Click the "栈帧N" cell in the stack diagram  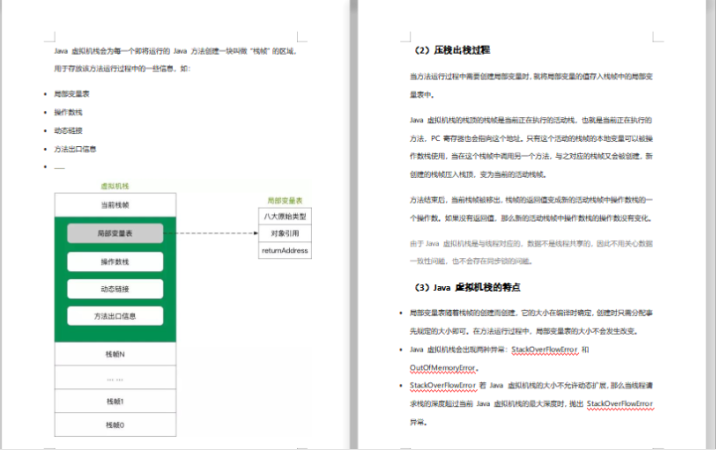click(x=115, y=354)
